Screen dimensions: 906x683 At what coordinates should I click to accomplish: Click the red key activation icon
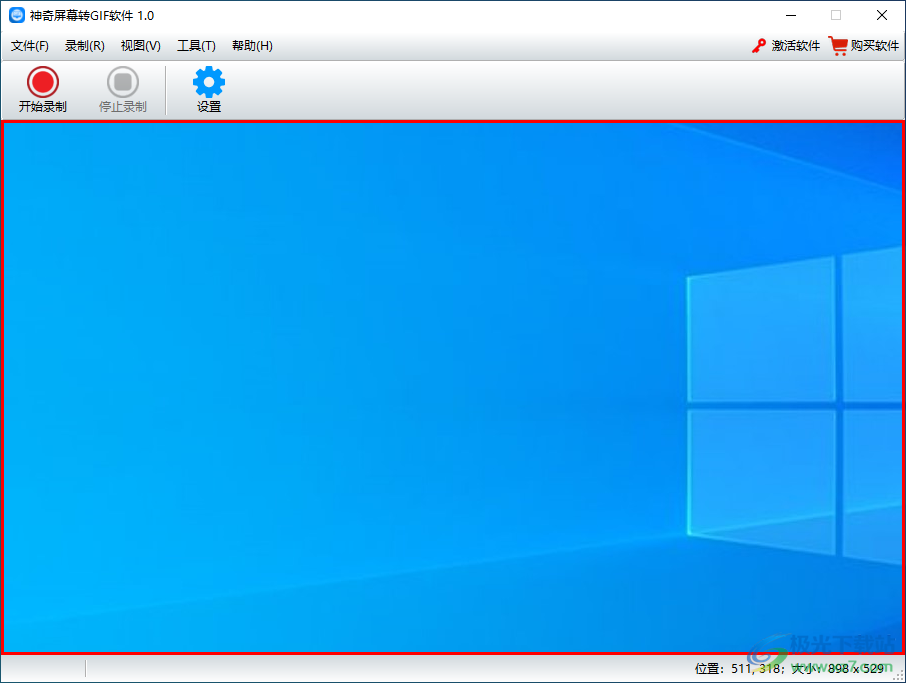pyautogui.click(x=759, y=46)
